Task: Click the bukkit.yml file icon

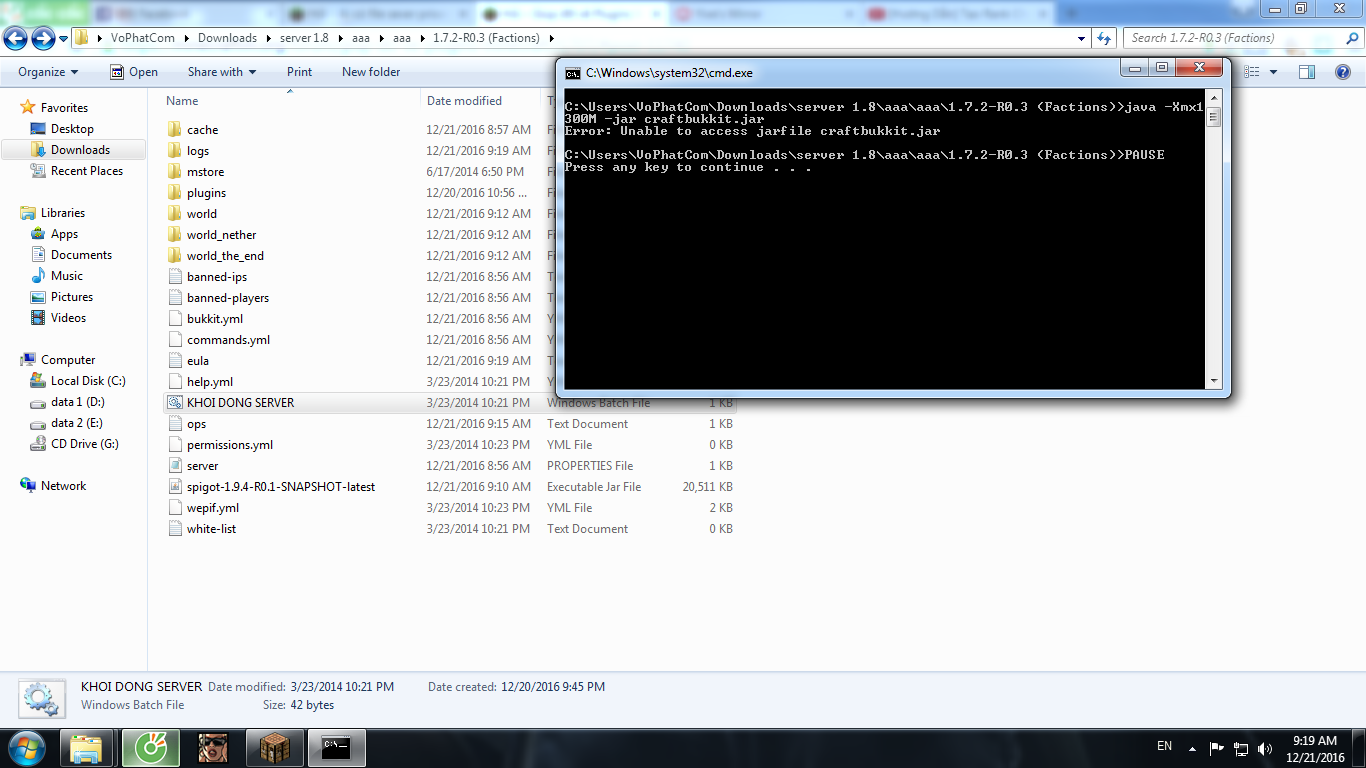Action: 174,319
